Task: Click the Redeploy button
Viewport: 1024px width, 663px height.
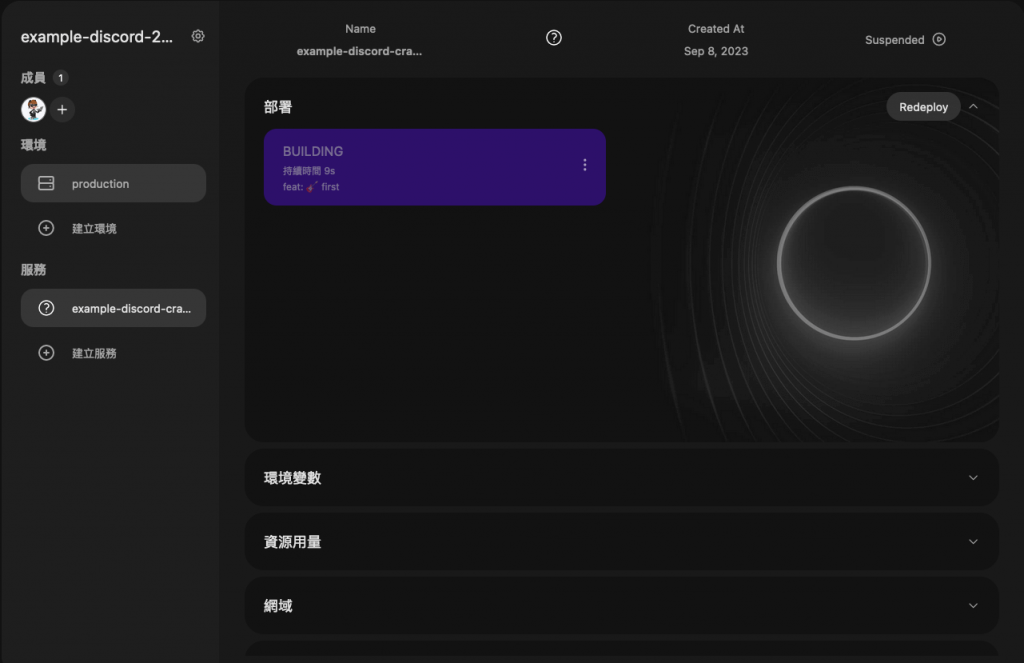Action: tap(923, 106)
